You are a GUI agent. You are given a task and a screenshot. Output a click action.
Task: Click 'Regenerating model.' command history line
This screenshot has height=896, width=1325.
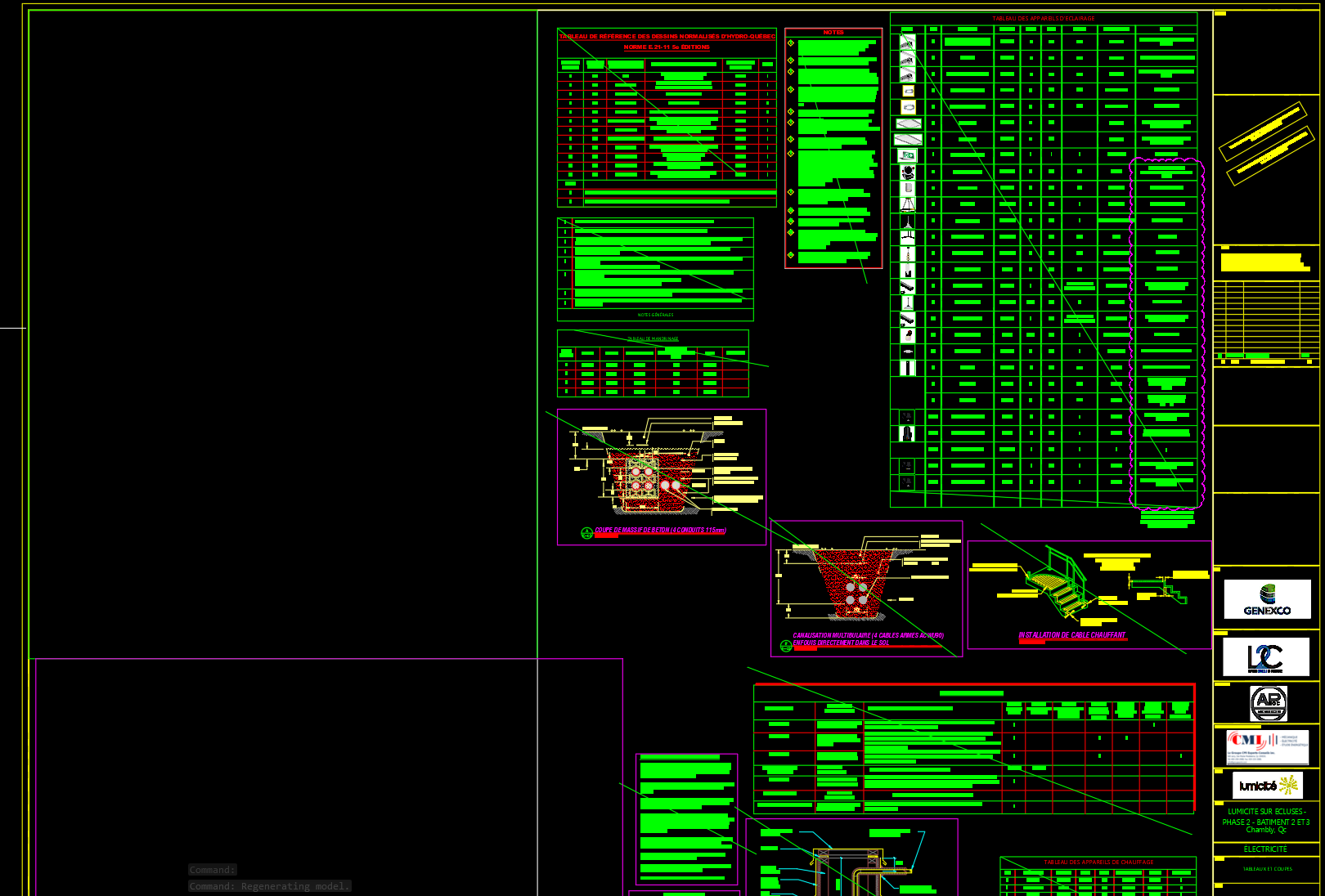pos(269,886)
